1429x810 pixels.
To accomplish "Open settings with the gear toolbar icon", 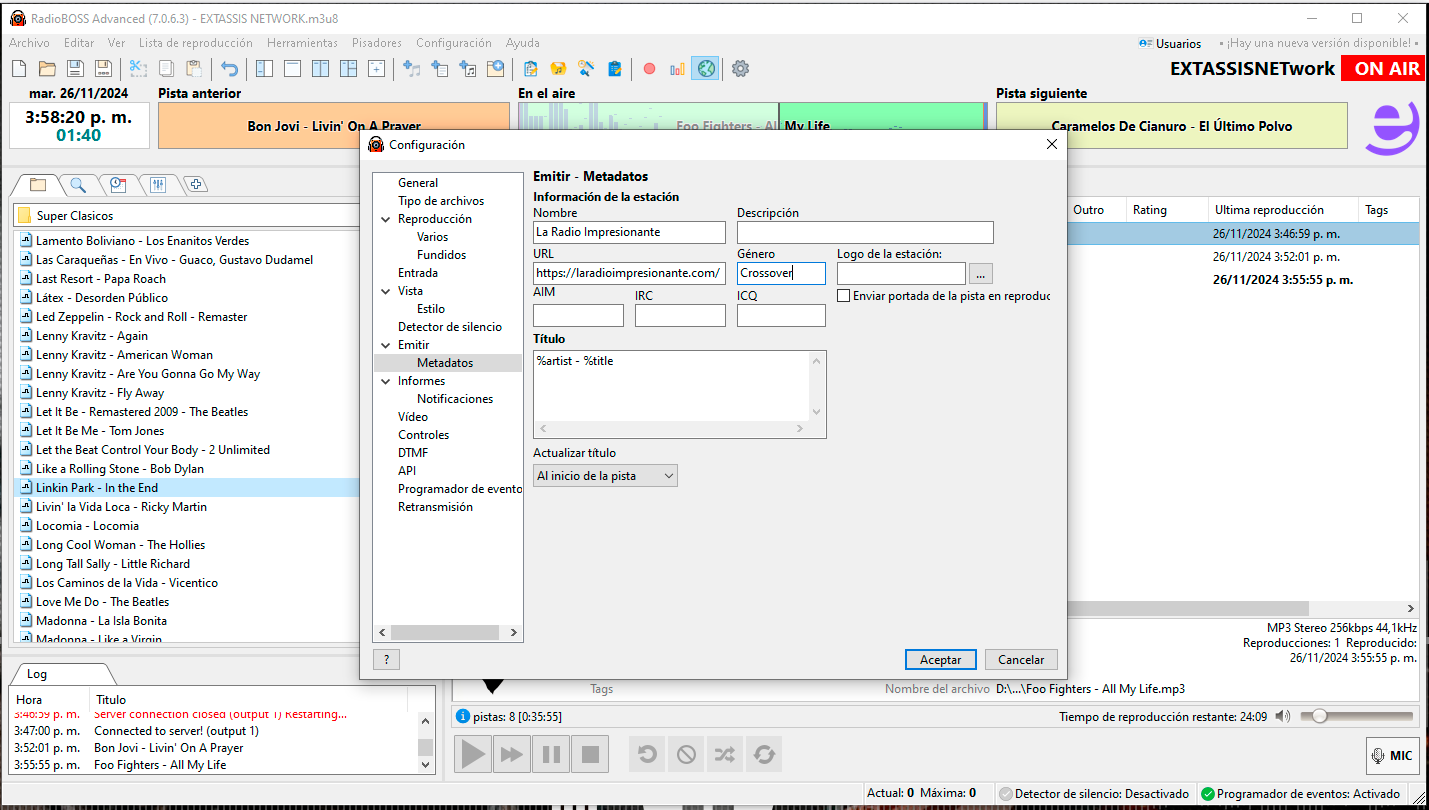I will pos(739,68).
